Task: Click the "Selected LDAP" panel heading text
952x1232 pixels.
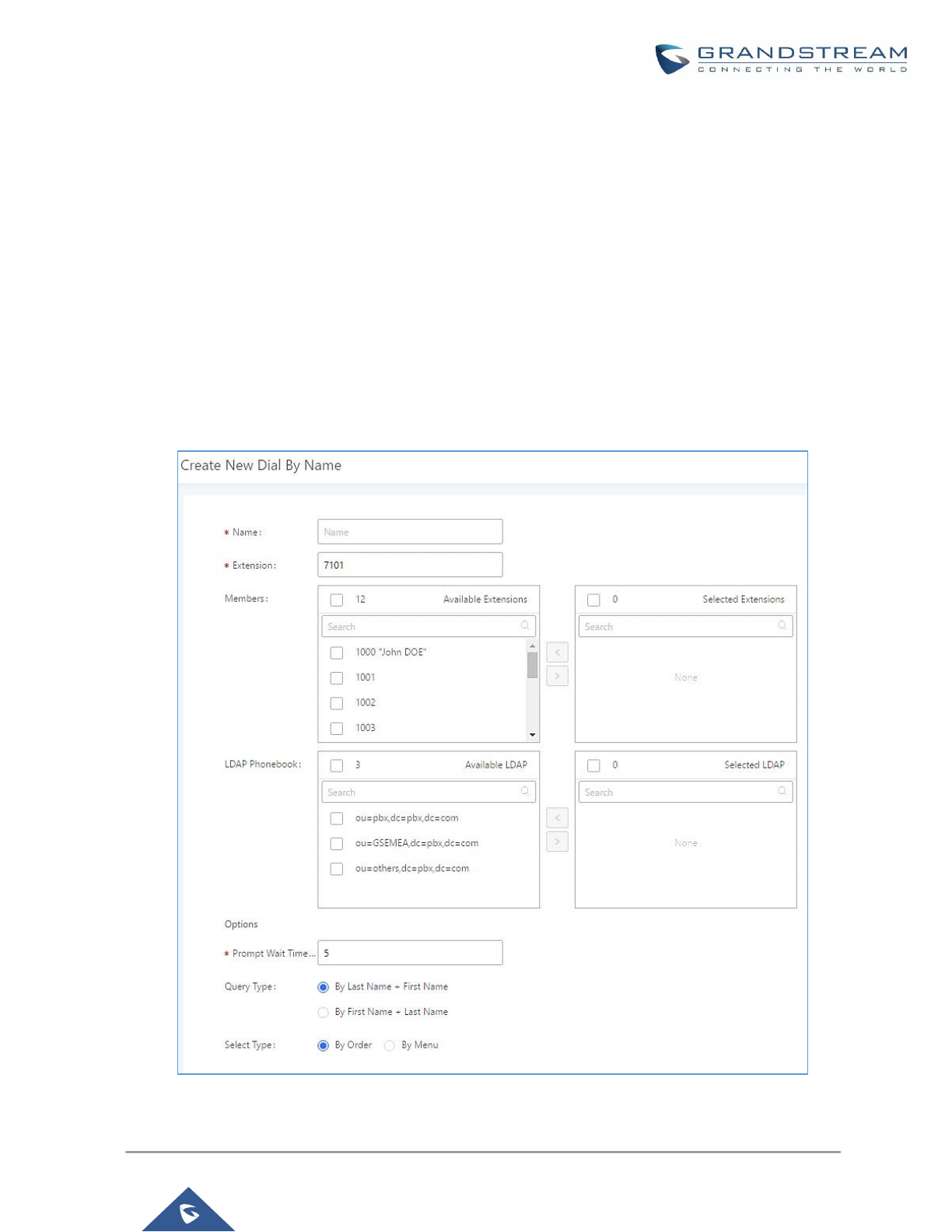Action: pos(754,765)
